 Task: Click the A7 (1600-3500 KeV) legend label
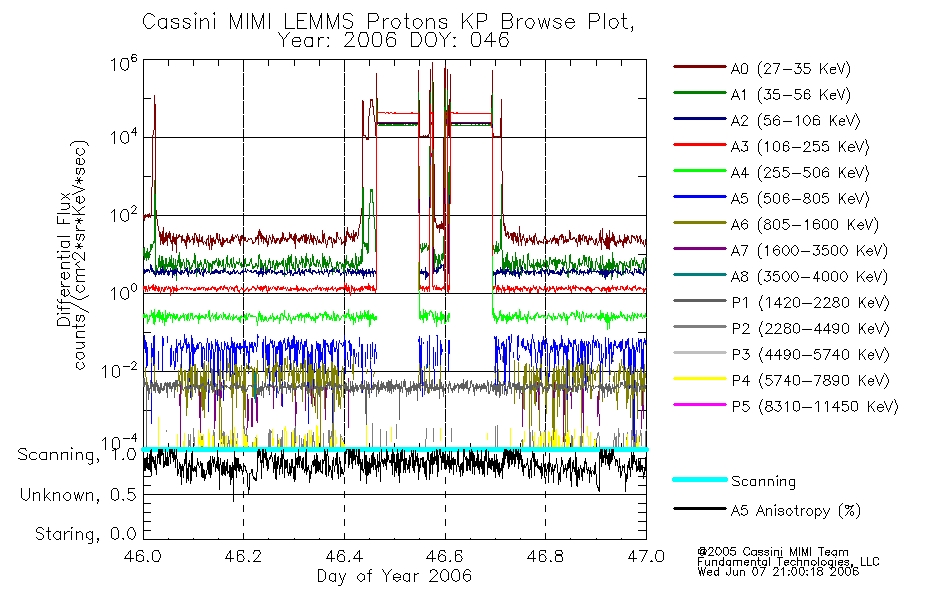point(809,252)
